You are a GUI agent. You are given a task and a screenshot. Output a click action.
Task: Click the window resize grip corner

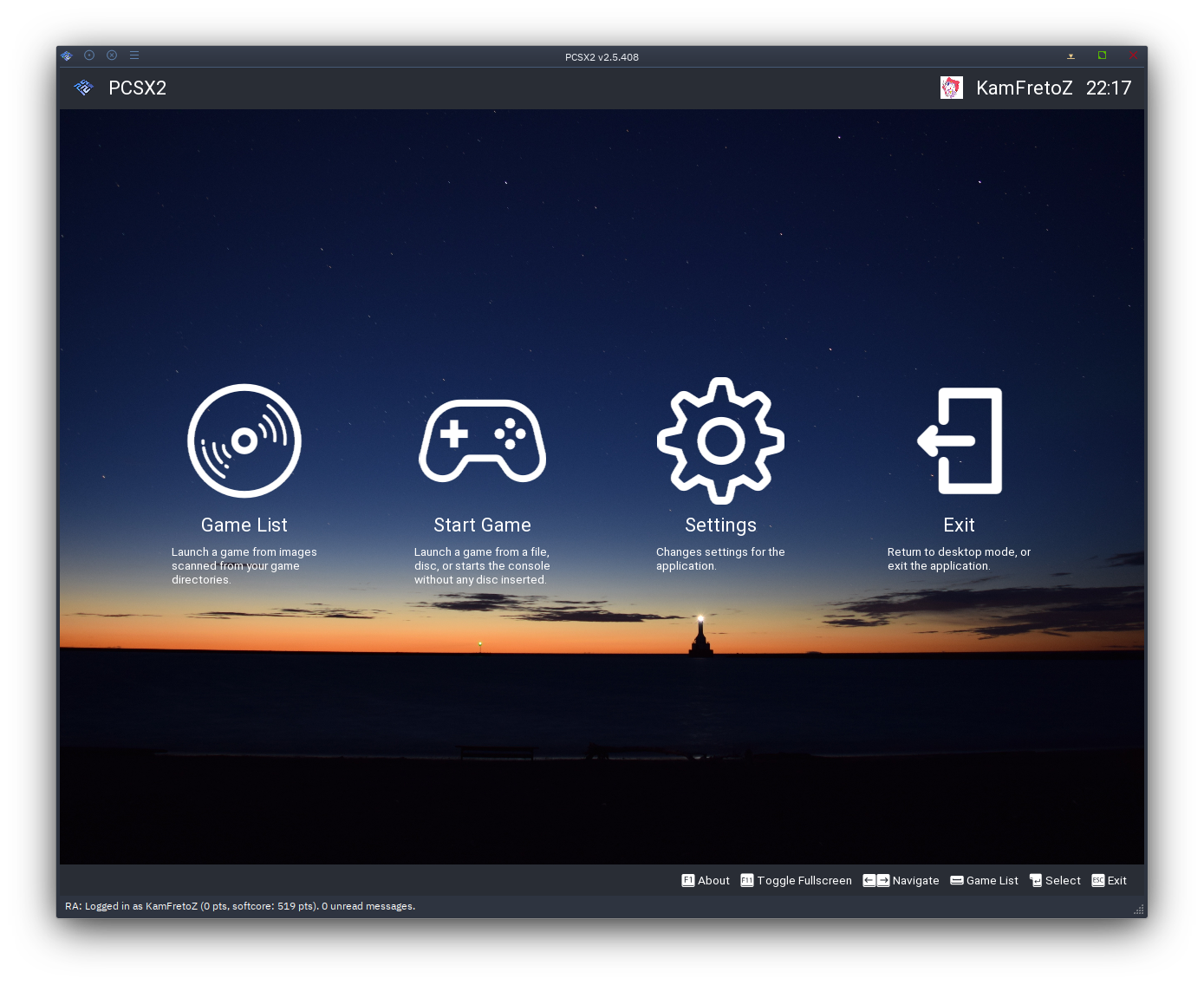click(1139, 909)
